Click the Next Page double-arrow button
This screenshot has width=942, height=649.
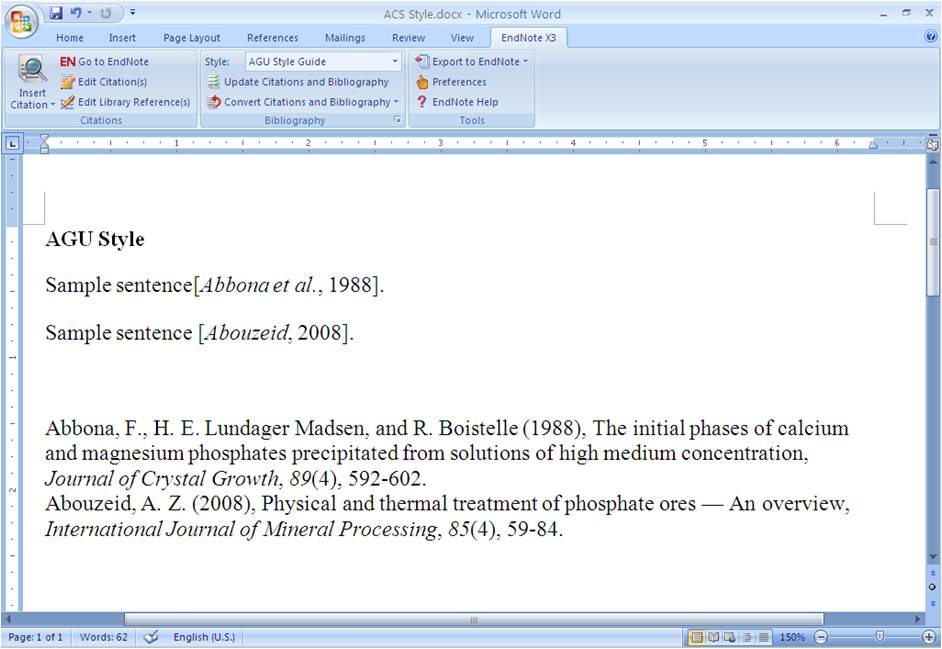pyautogui.click(x=933, y=603)
